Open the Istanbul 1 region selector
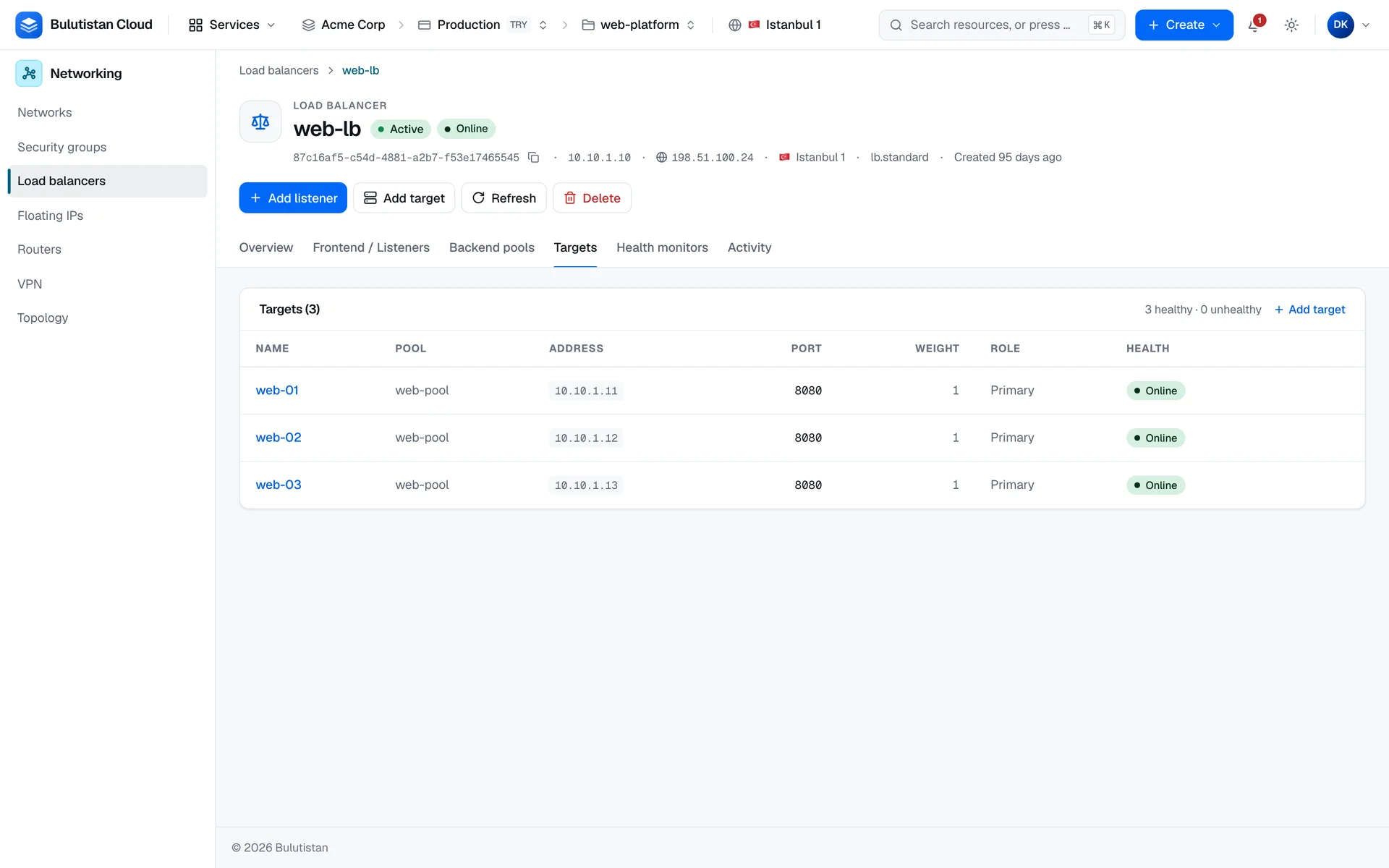Viewport: 1389px width, 868px height. click(x=775, y=25)
